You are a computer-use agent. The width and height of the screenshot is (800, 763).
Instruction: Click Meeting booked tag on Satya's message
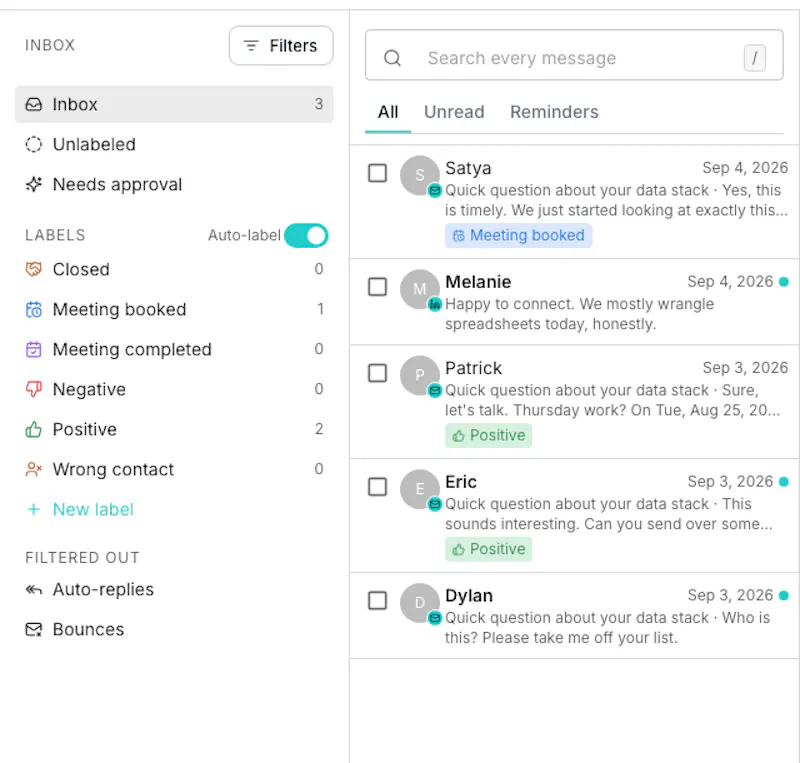518,235
